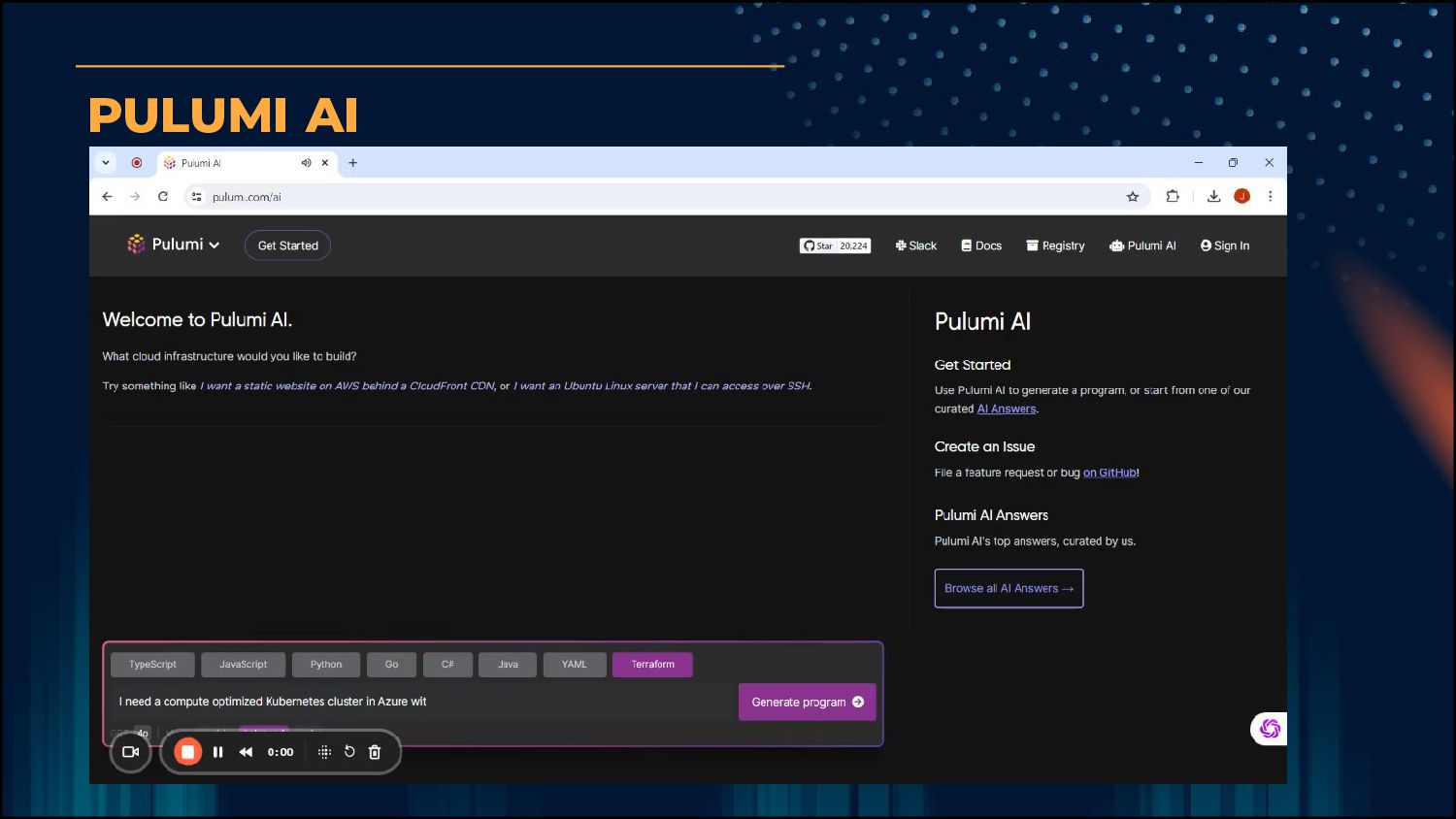Follow the on GitHub link
The width and height of the screenshot is (1456, 819).
point(1109,473)
